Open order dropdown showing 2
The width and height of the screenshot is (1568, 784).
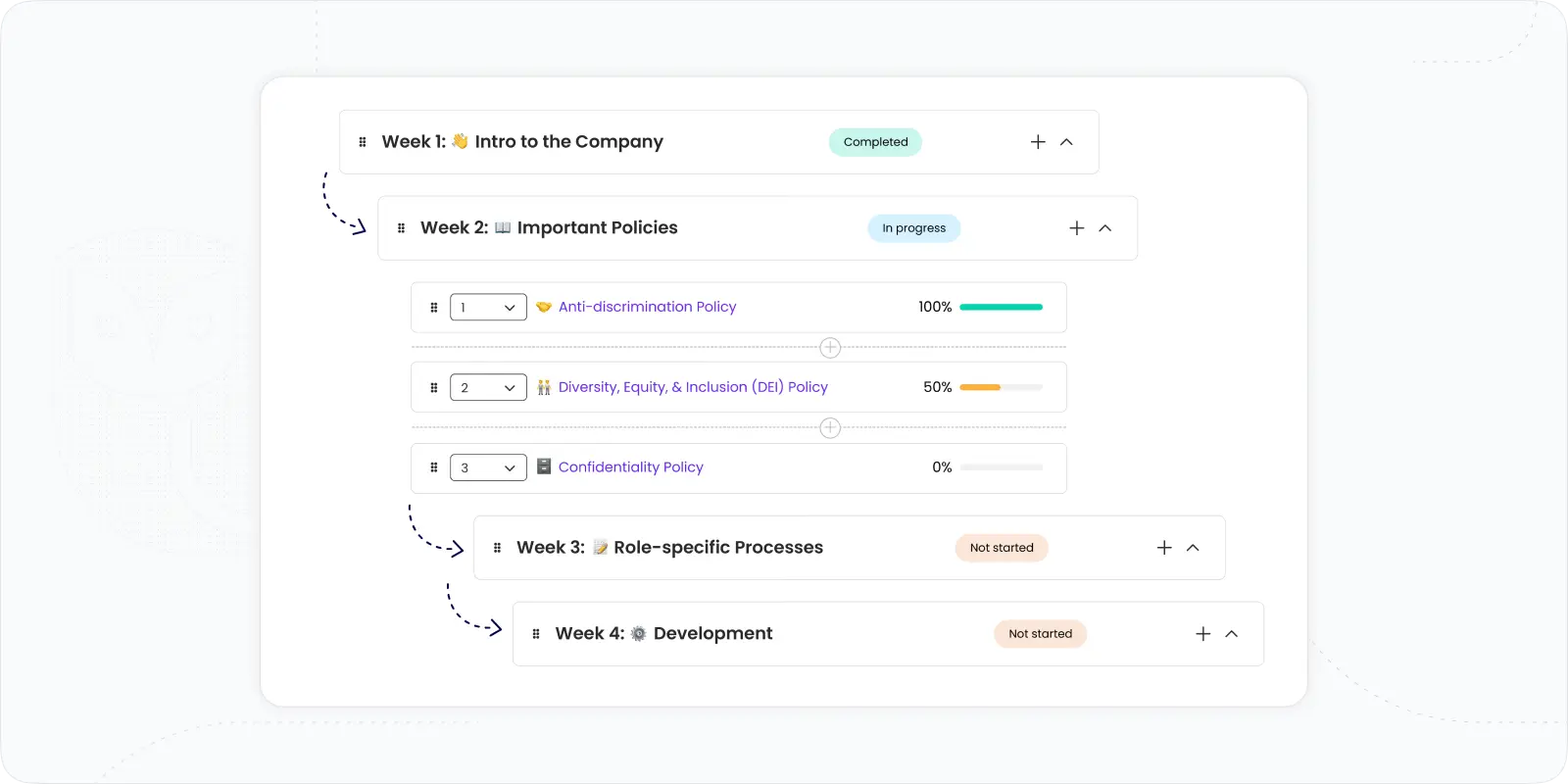(488, 388)
